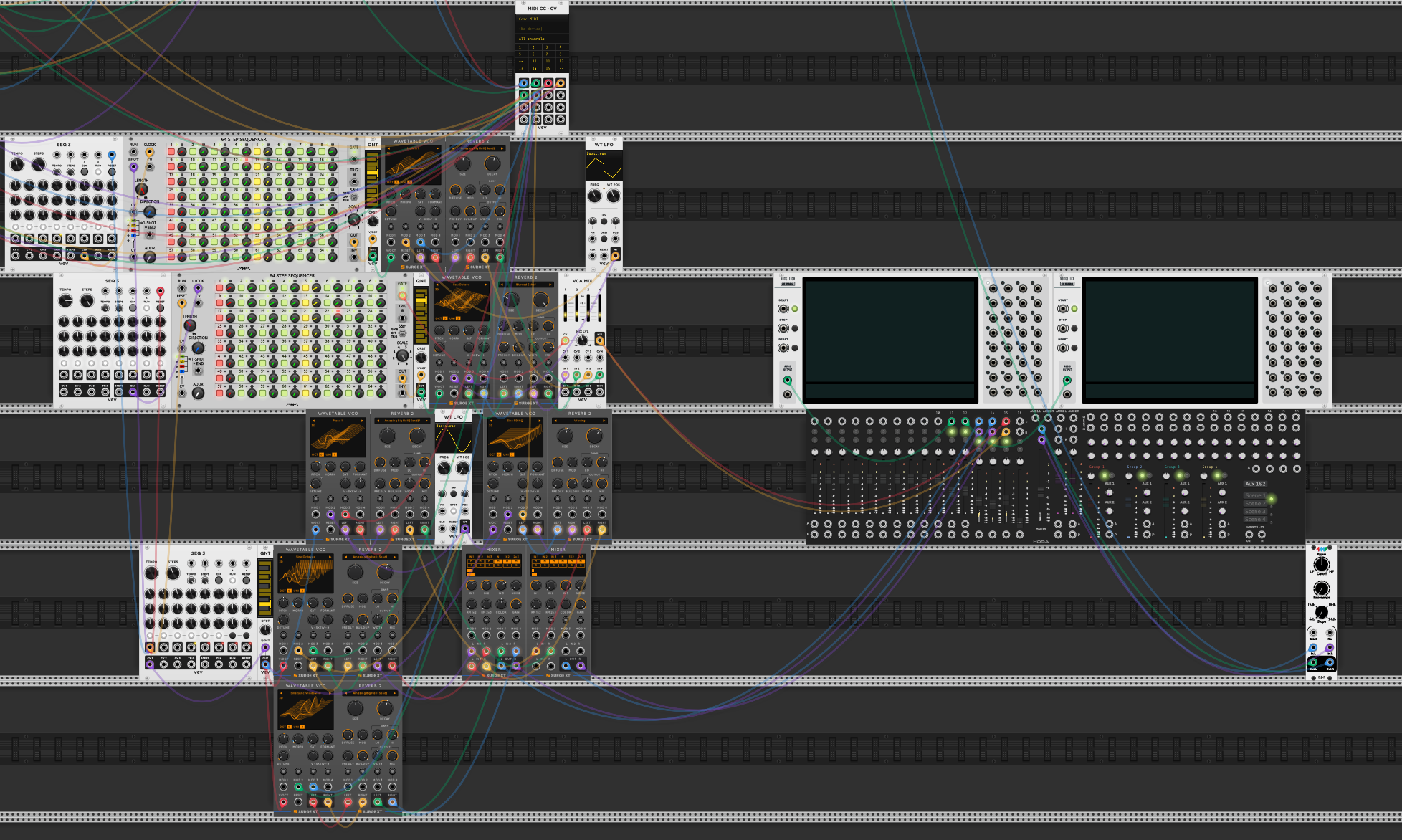
Task: Select Scene 4 on the Hora mixer
Action: [1255, 520]
